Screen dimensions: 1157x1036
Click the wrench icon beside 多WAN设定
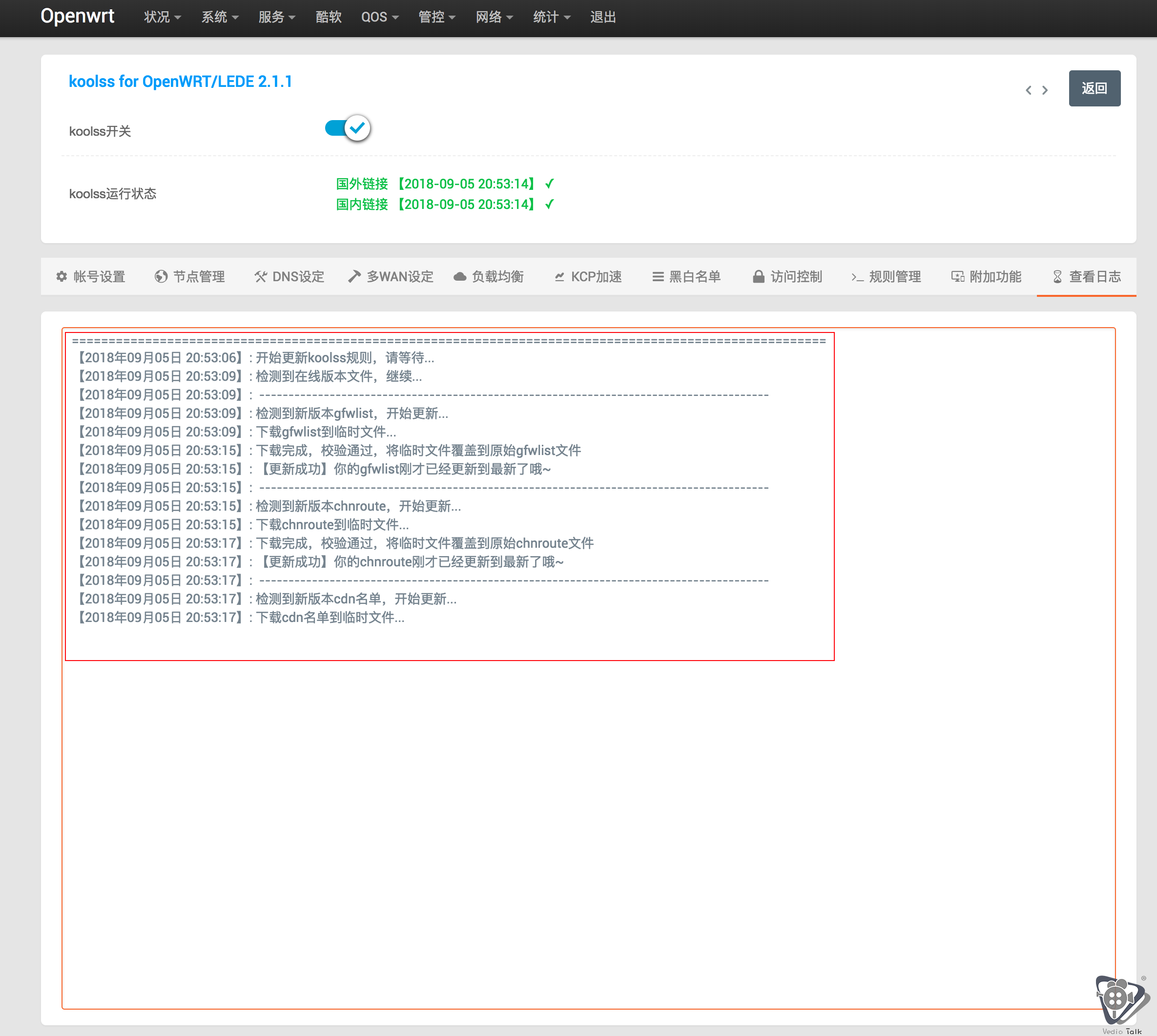click(354, 276)
